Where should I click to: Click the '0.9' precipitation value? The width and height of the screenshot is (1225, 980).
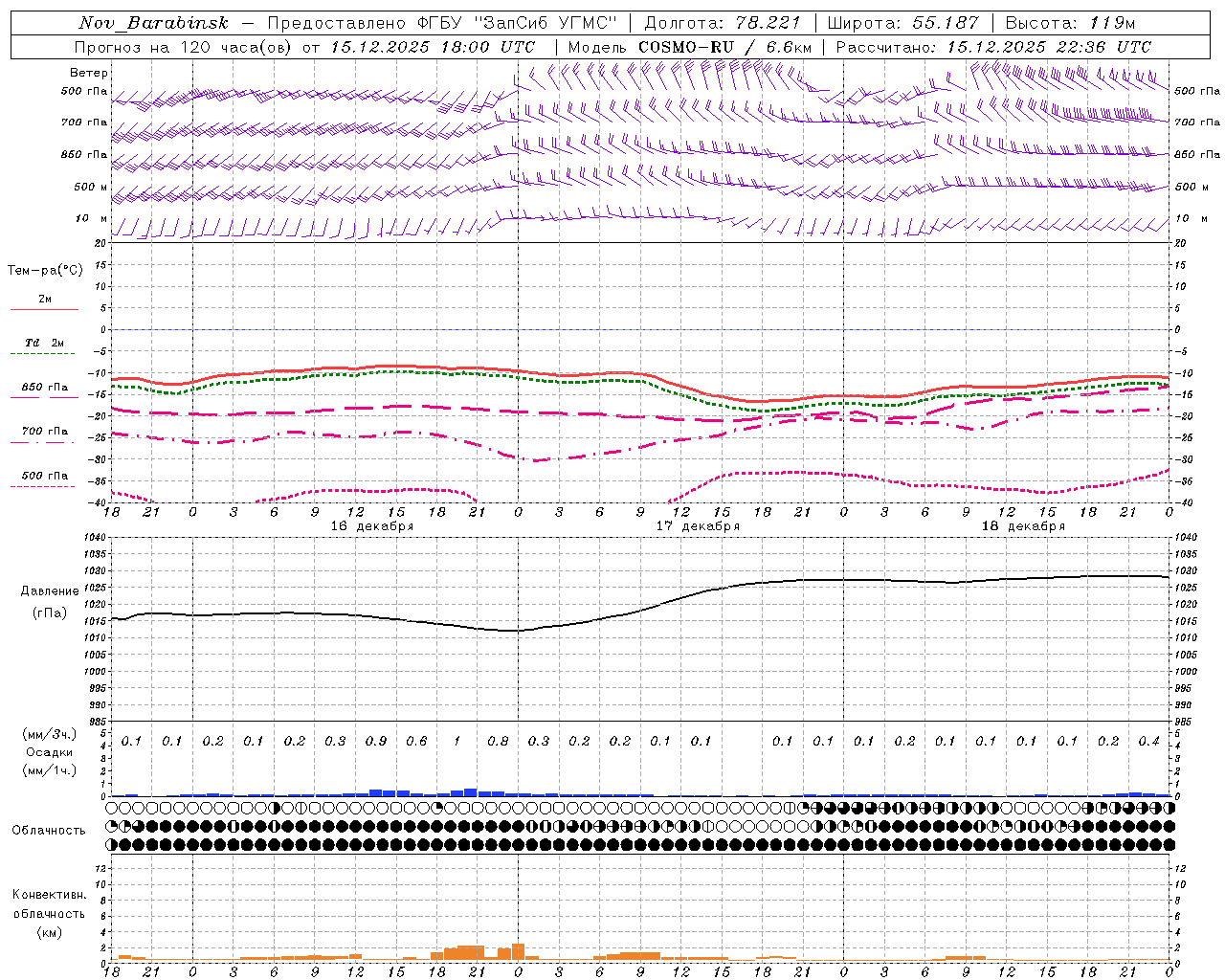pos(376,741)
